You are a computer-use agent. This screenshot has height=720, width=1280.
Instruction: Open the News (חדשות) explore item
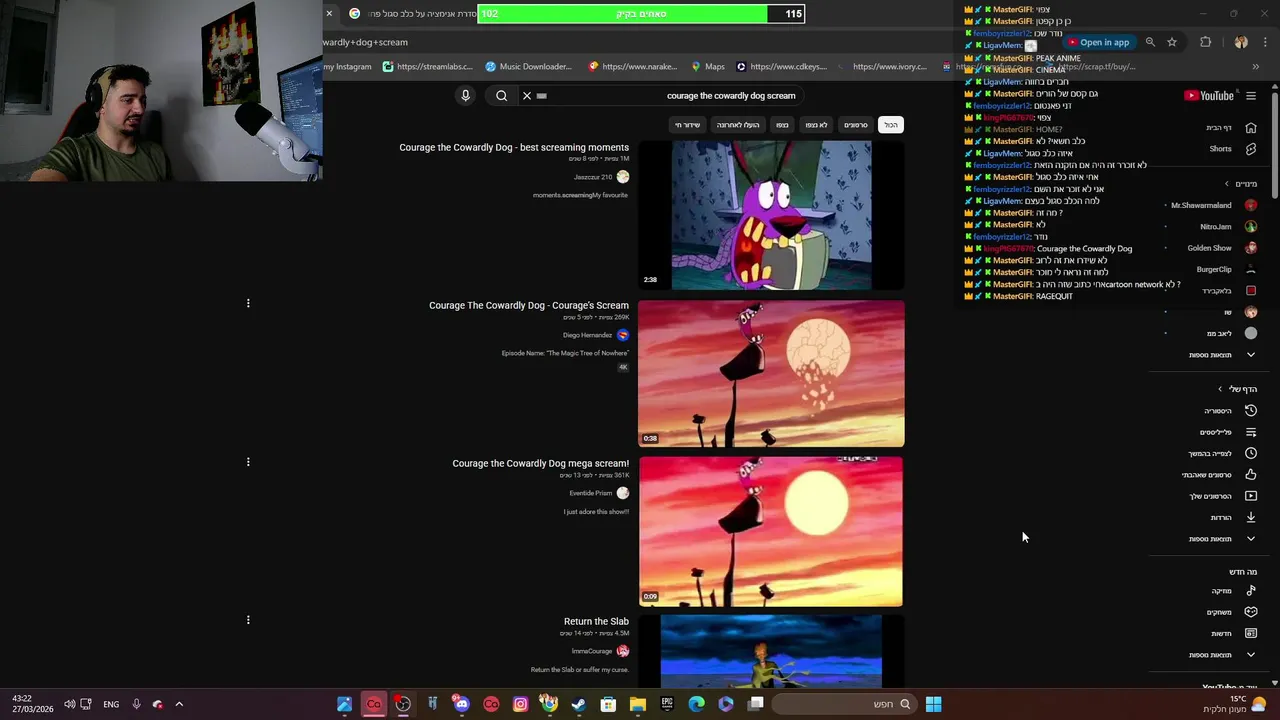pos(1232,633)
